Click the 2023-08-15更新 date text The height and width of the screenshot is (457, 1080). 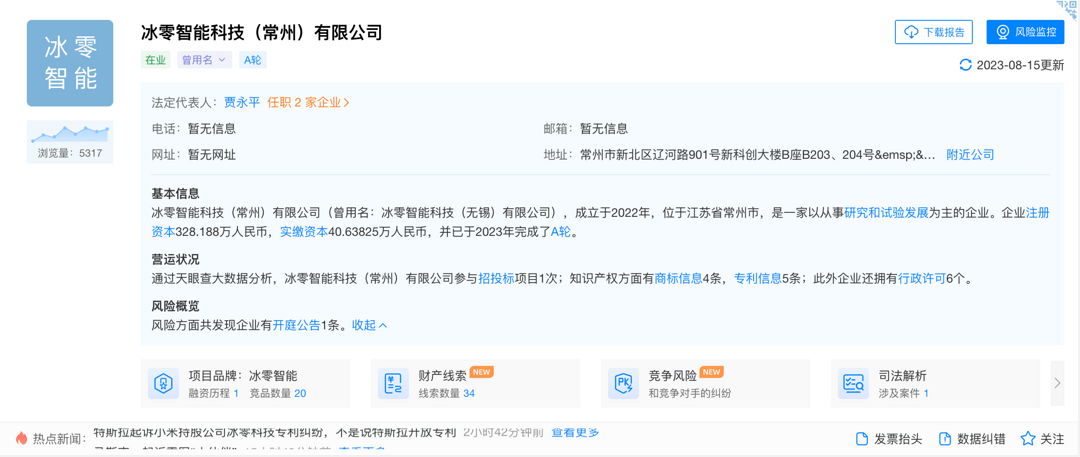[x=1020, y=65]
